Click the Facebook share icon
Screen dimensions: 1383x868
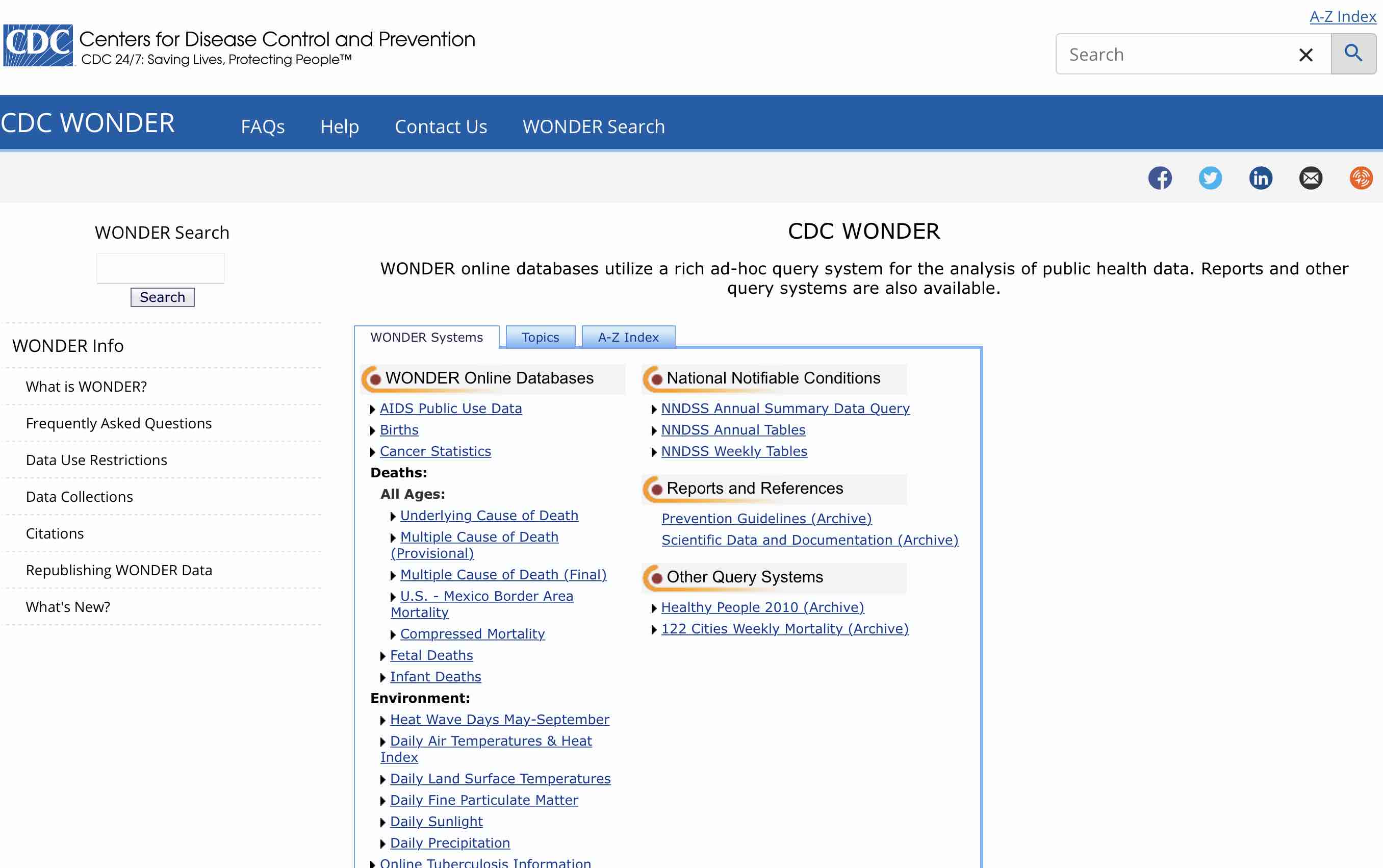(x=1160, y=177)
